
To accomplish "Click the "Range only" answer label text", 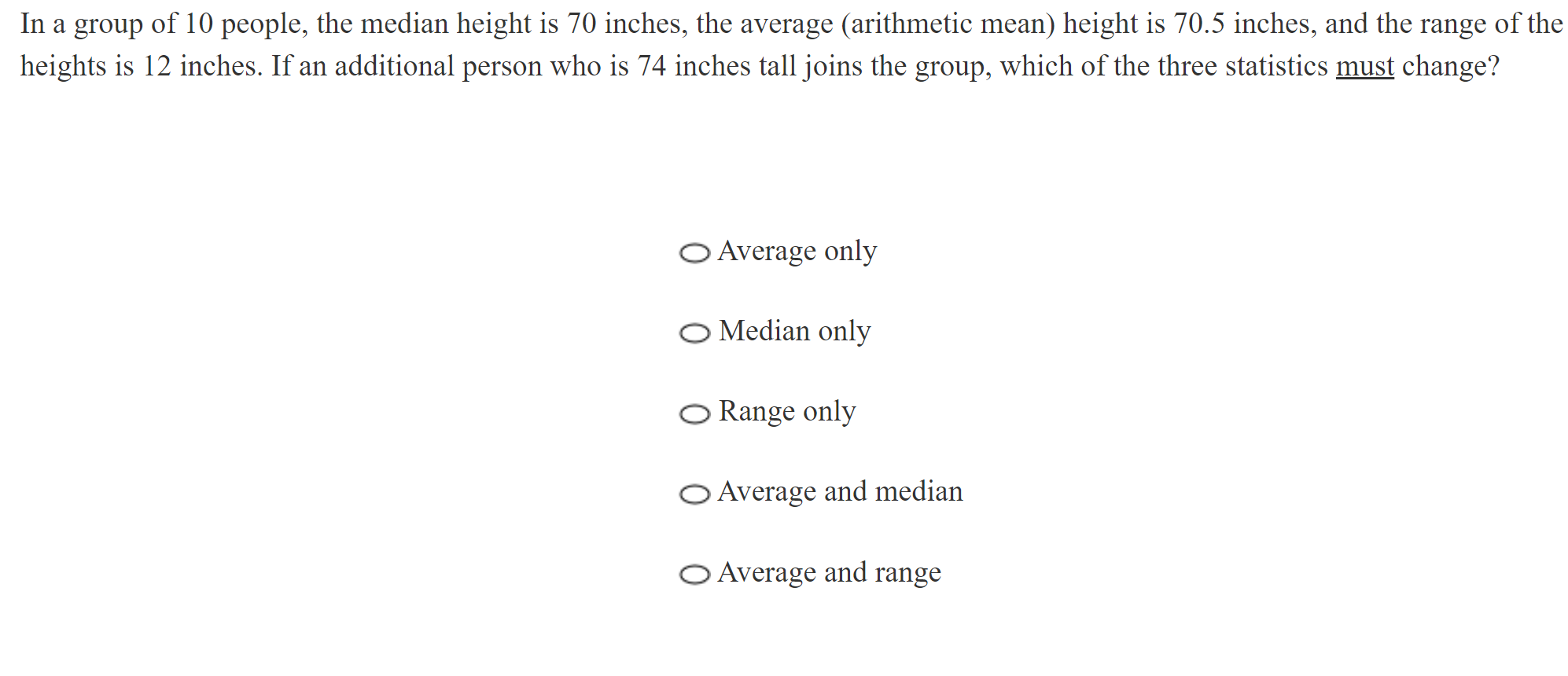I will click(787, 412).
